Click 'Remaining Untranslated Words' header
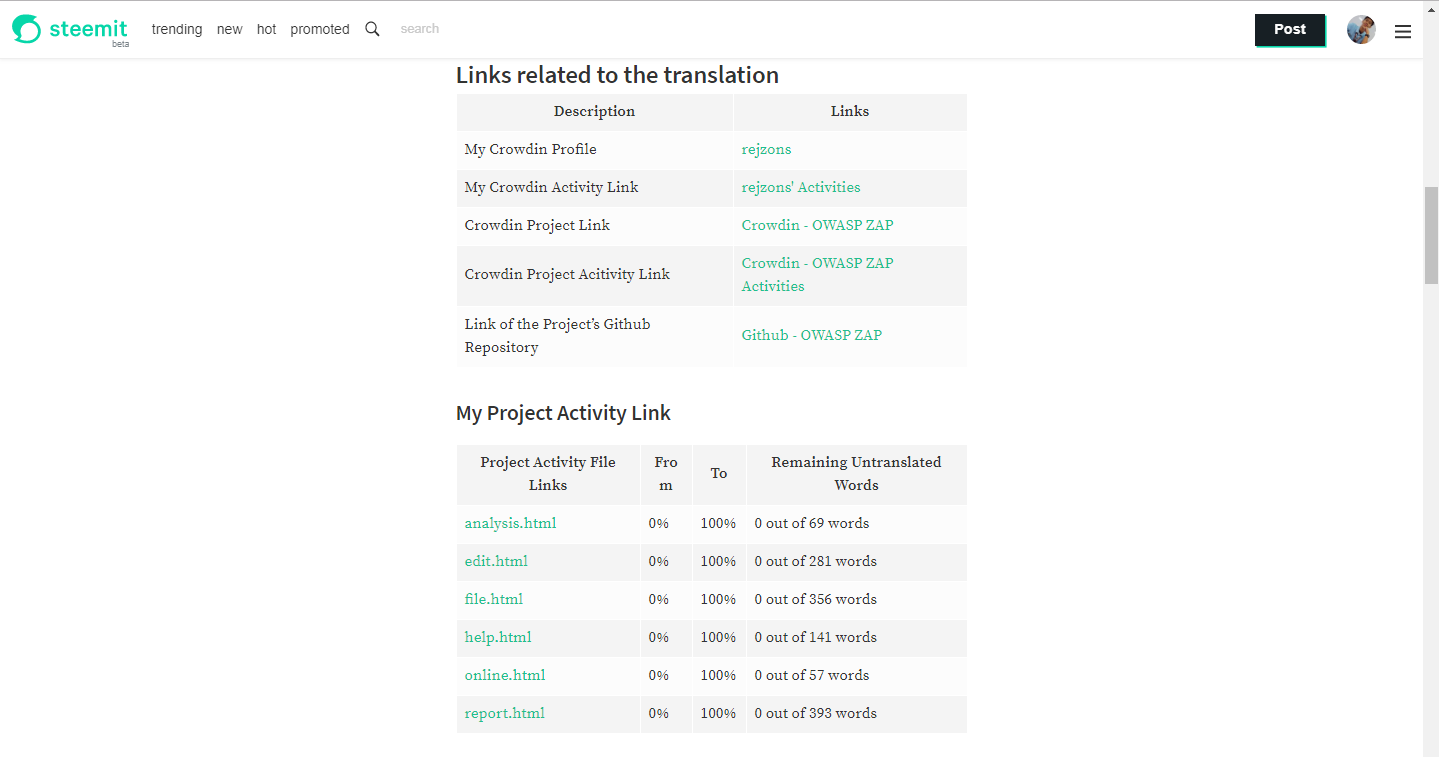The image size is (1439, 757). (x=856, y=474)
